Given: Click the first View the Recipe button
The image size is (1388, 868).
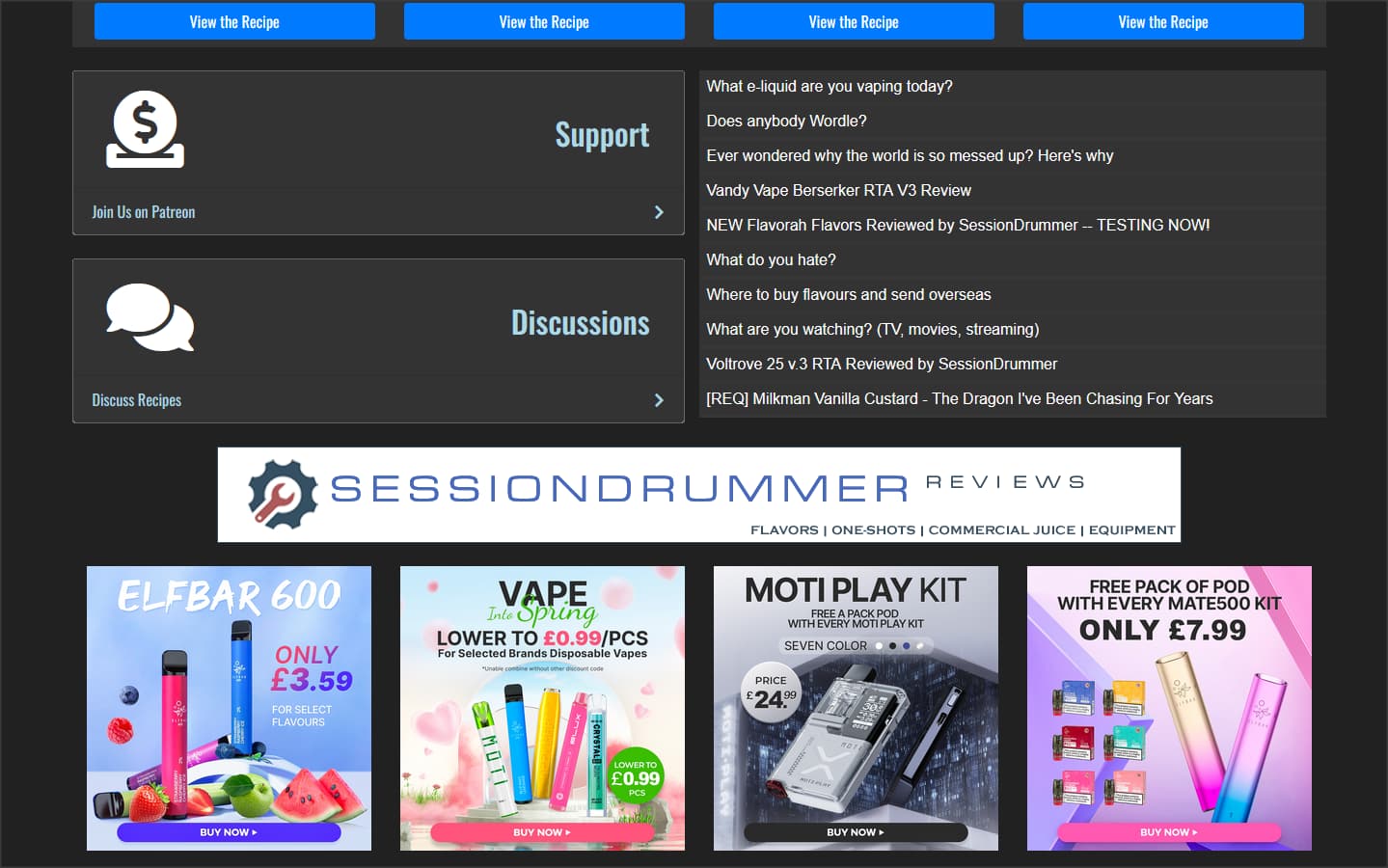Looking at the screenshot, I should click(234, 21).
